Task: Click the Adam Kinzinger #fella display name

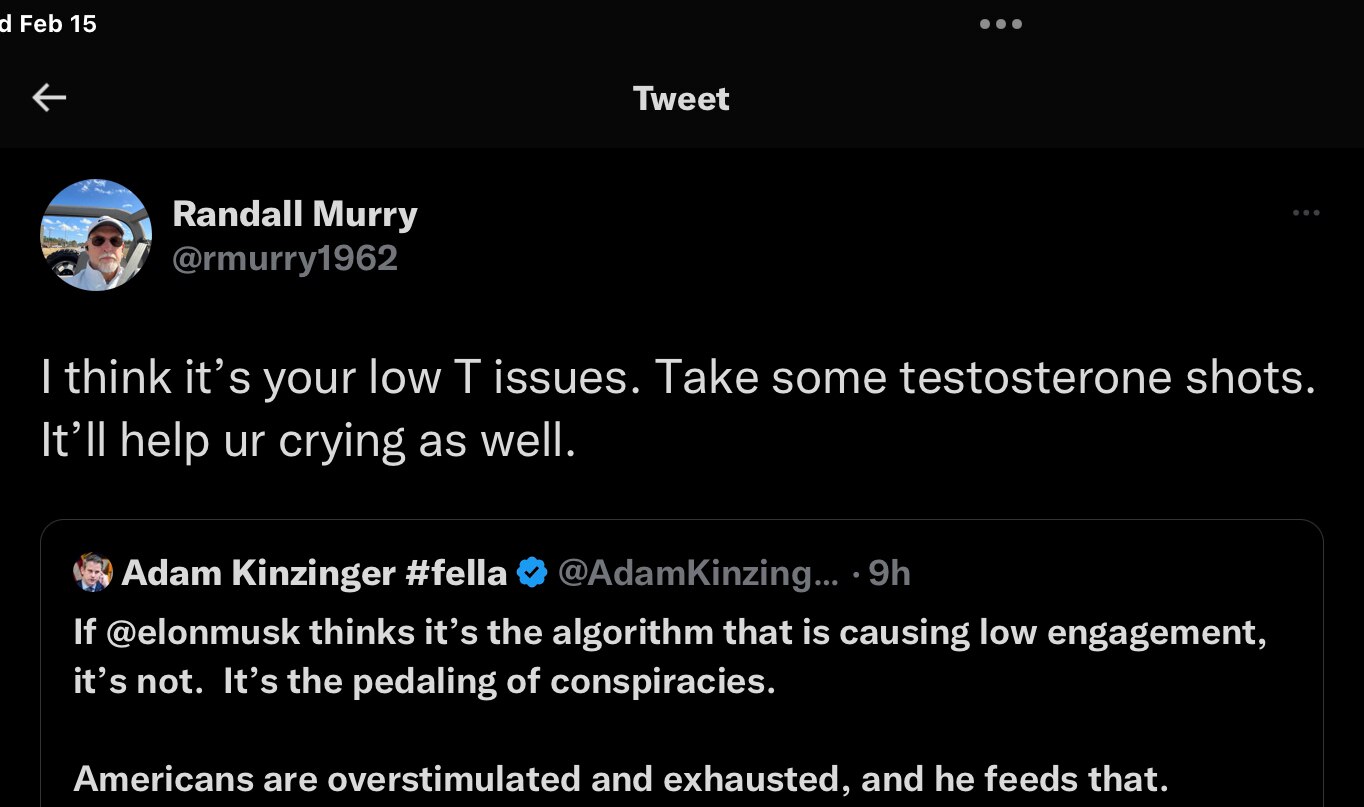Action: [x=312, y=572]
